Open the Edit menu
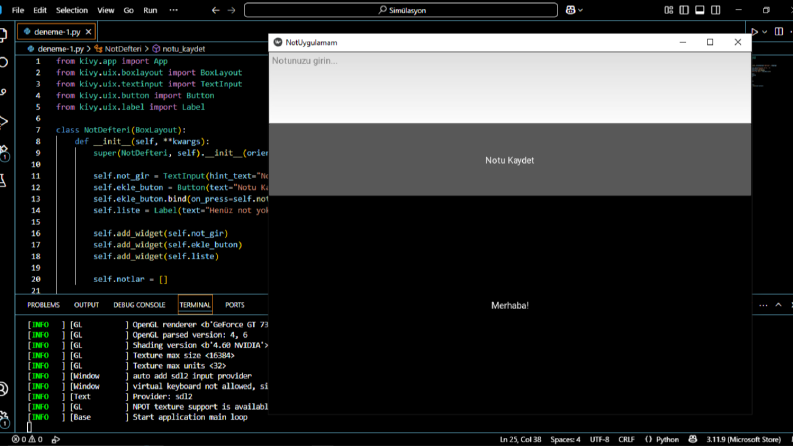This screenshot has width=793, height=446. click(40, 10)
